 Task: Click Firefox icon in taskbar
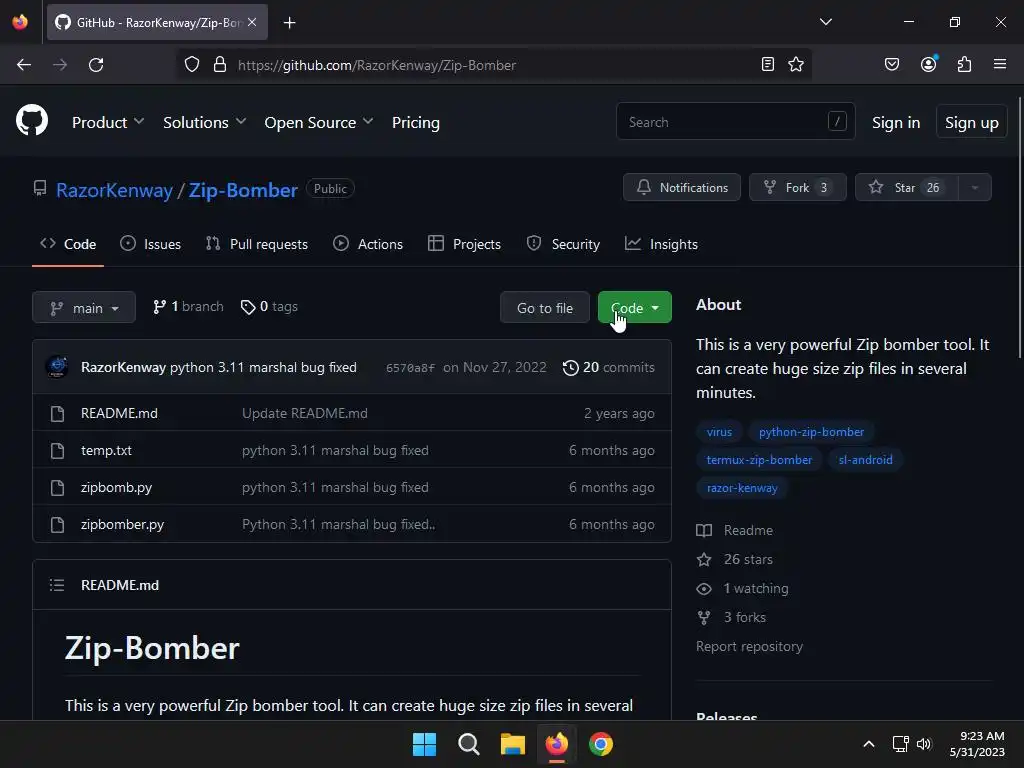pyautogui.click(x=556, y=744)
